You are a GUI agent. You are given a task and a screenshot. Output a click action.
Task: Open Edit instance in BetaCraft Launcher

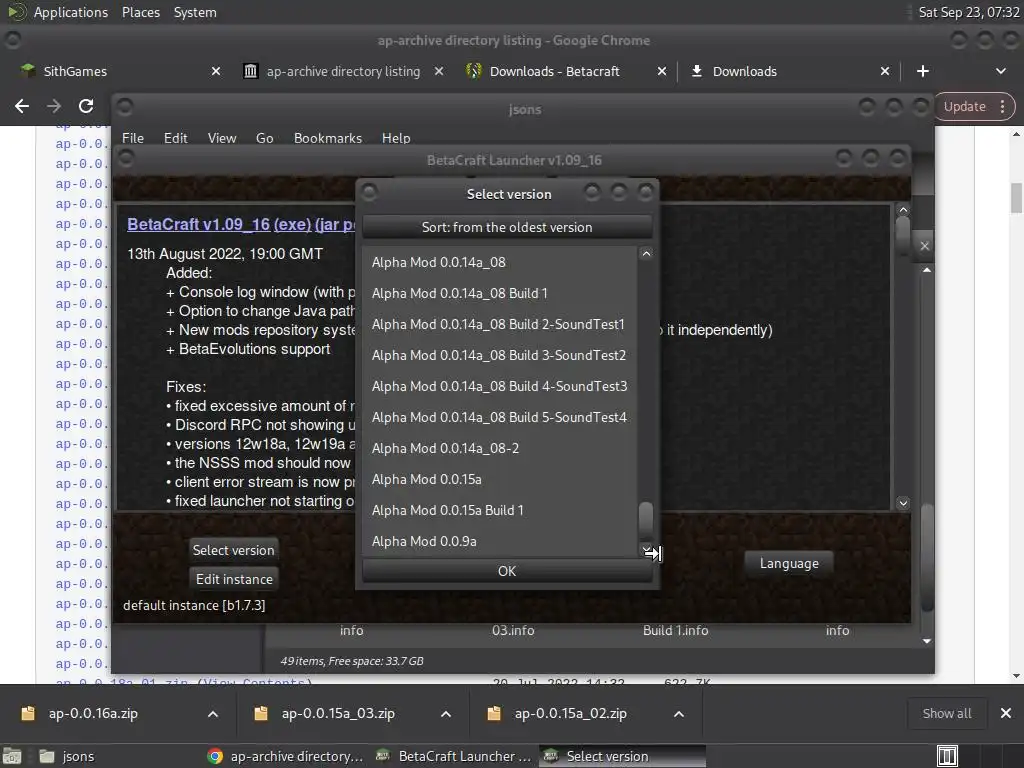coord(234,579)
